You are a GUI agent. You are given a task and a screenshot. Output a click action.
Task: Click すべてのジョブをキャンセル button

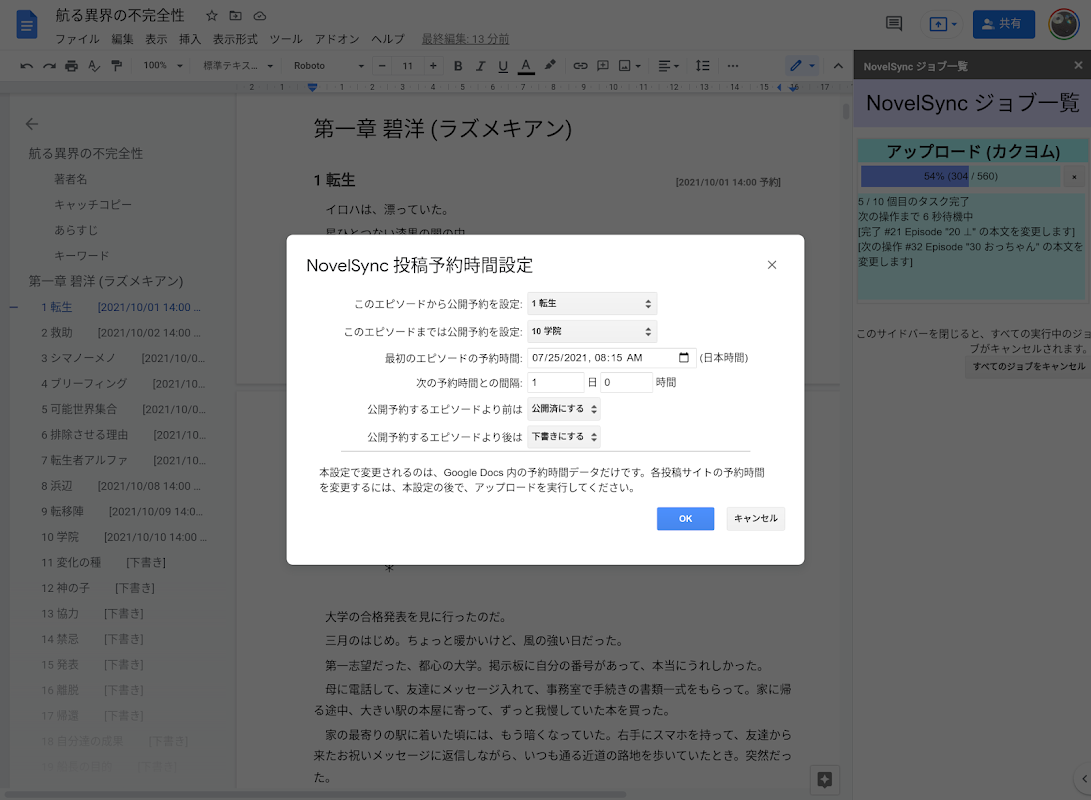[x=1028, y=367]
